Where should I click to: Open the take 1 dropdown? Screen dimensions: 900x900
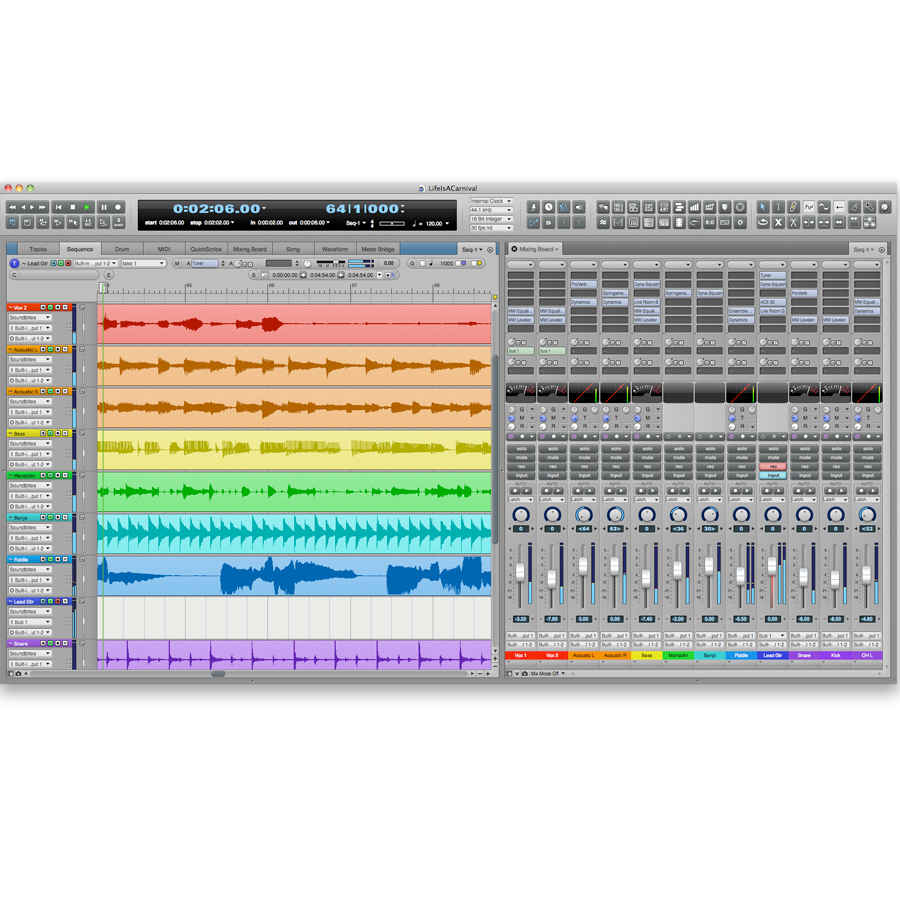(143, 263)
